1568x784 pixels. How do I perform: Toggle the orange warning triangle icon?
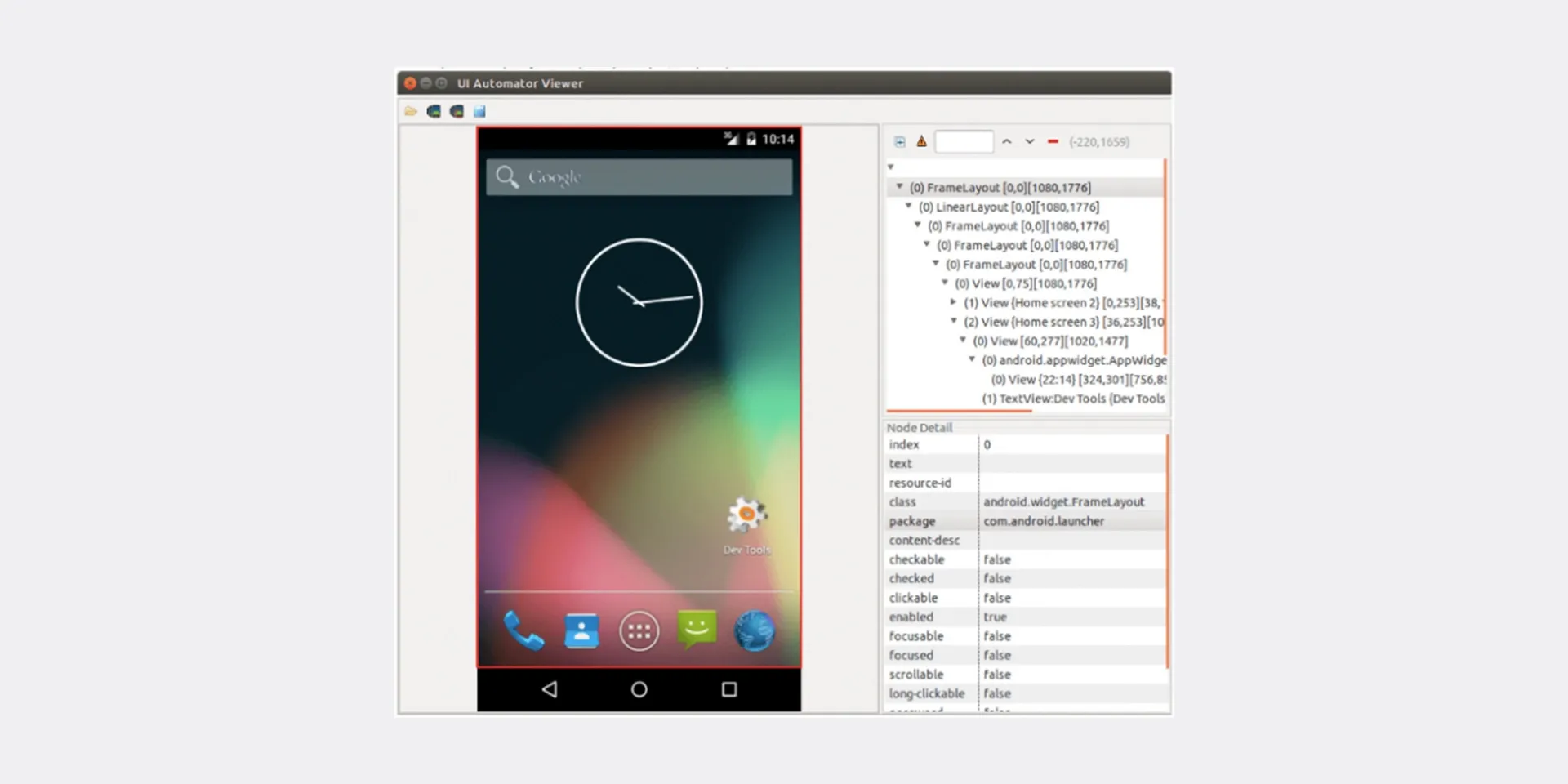click(x=921, y=142)
